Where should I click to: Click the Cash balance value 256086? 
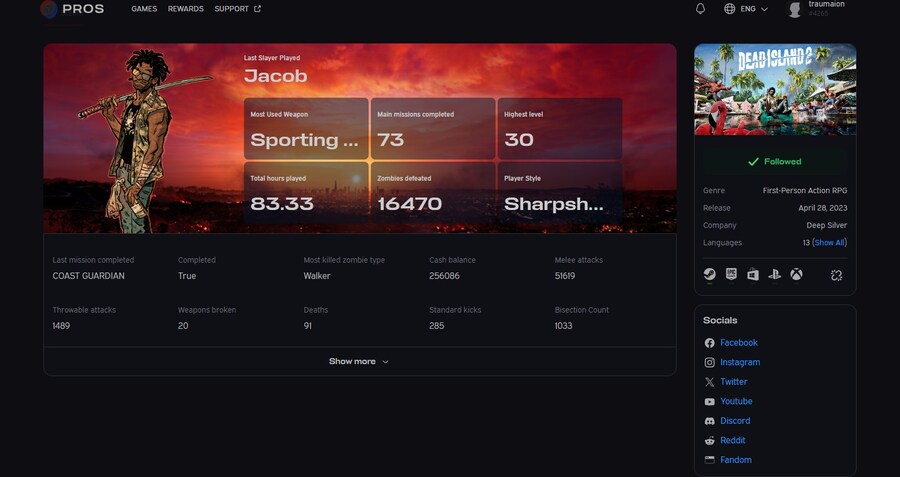pos(444,276)
